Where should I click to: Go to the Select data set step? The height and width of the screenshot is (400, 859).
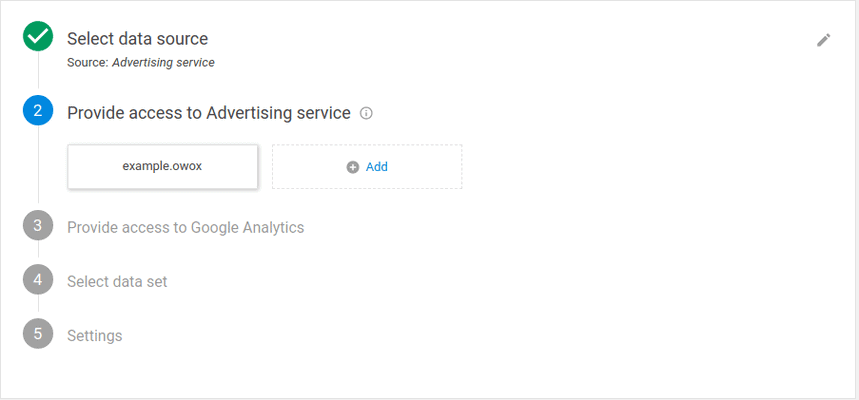coord(117,281)
